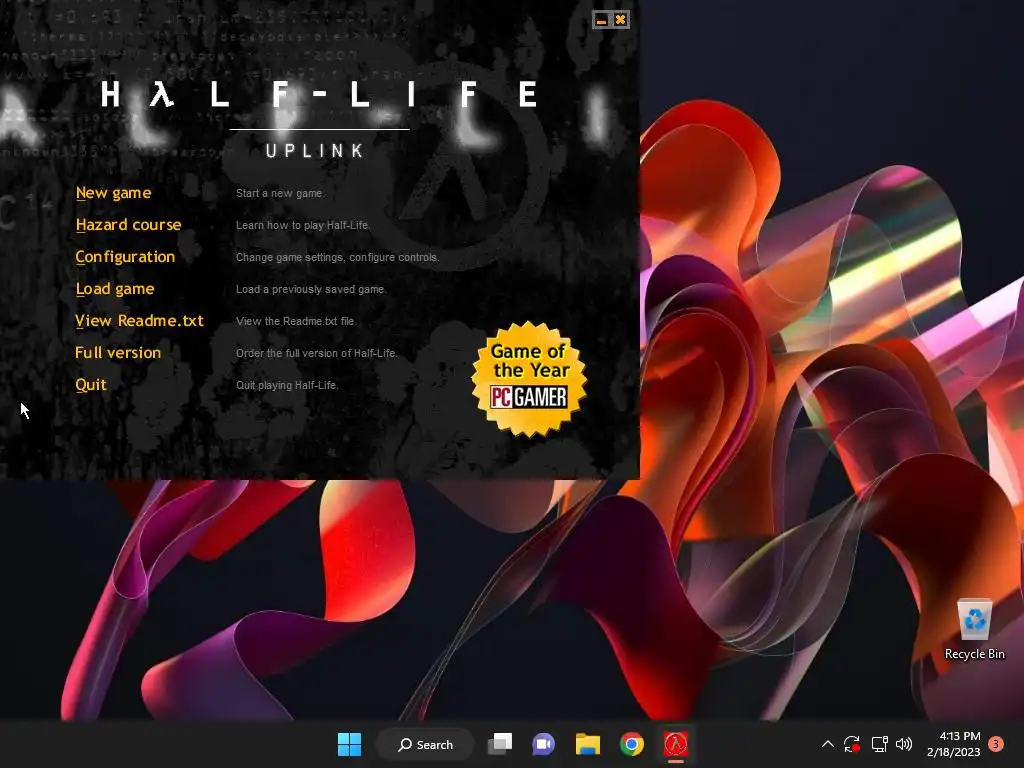Click 'Order the full version of Half-Life.' text
The height and width of the screenshot is (768, 1024).
317,353
